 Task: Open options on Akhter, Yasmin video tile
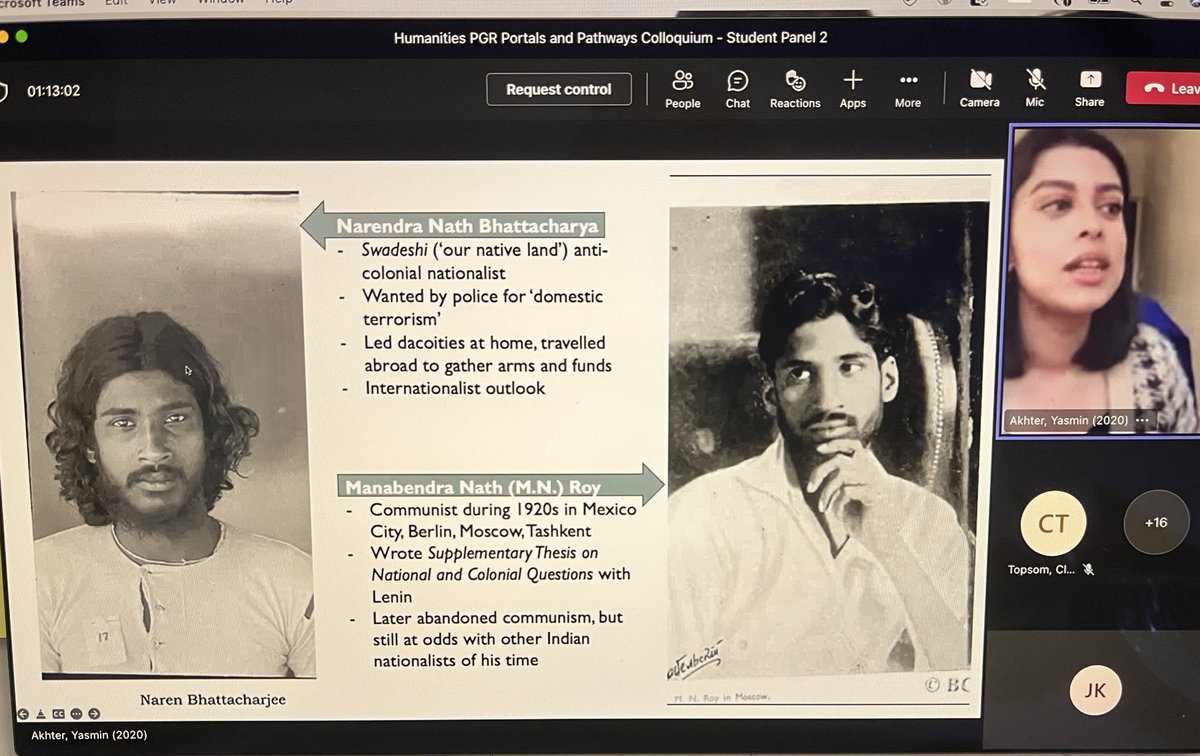[x=1143, y=420]
